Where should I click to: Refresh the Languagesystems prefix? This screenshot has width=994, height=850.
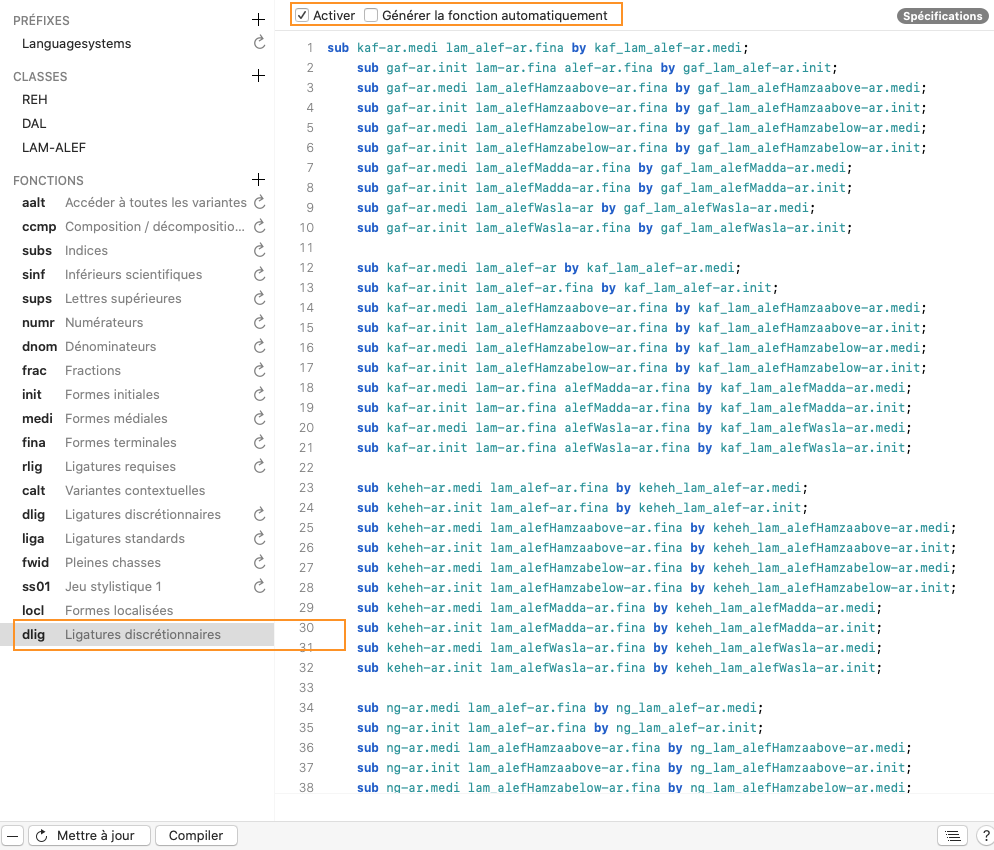[260, 44]
